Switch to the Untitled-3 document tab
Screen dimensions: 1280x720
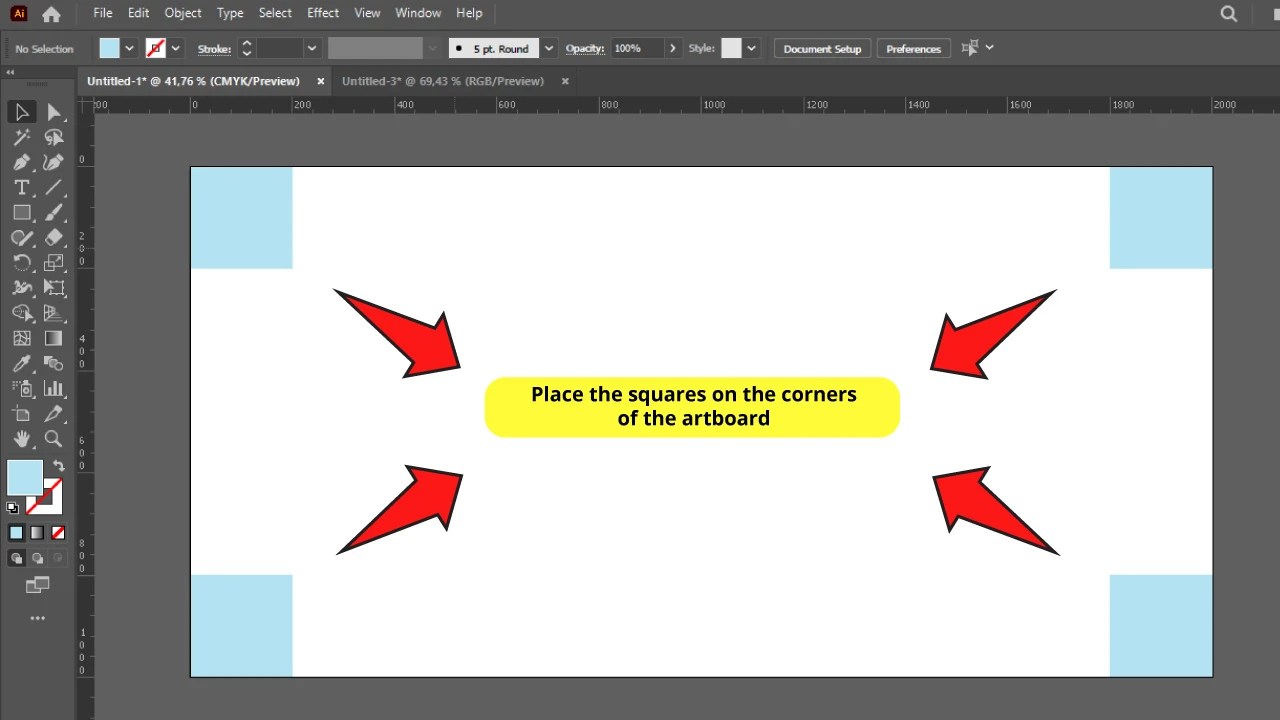click(444, 81)
